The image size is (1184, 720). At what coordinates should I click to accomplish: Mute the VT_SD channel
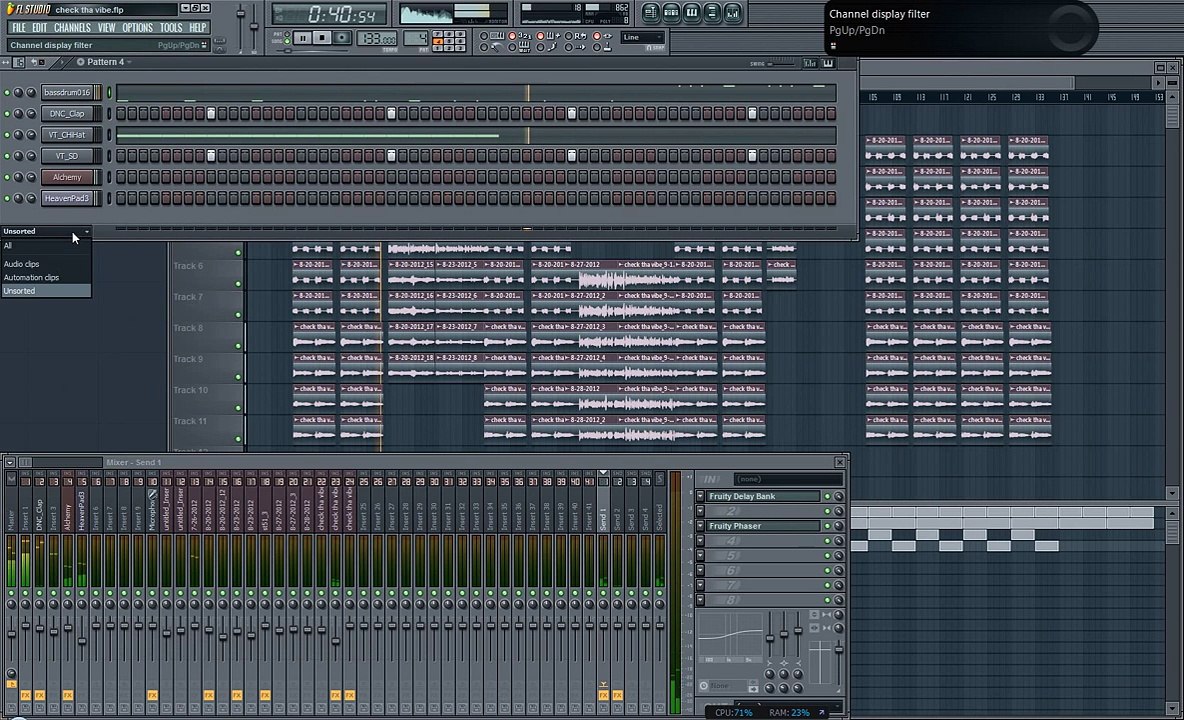click(x=7, y=155)
